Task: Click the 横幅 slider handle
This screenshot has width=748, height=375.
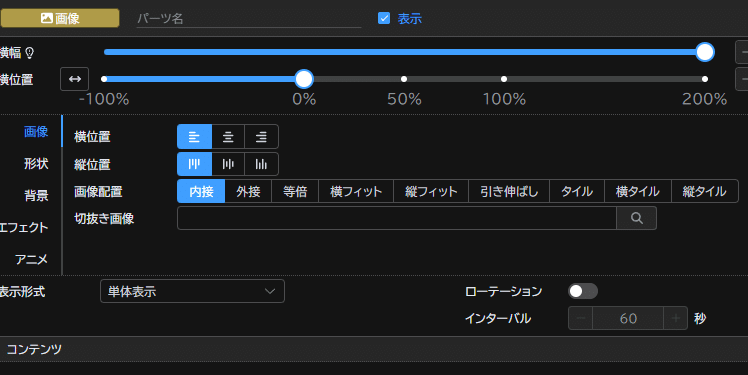Action: (705, 52)
